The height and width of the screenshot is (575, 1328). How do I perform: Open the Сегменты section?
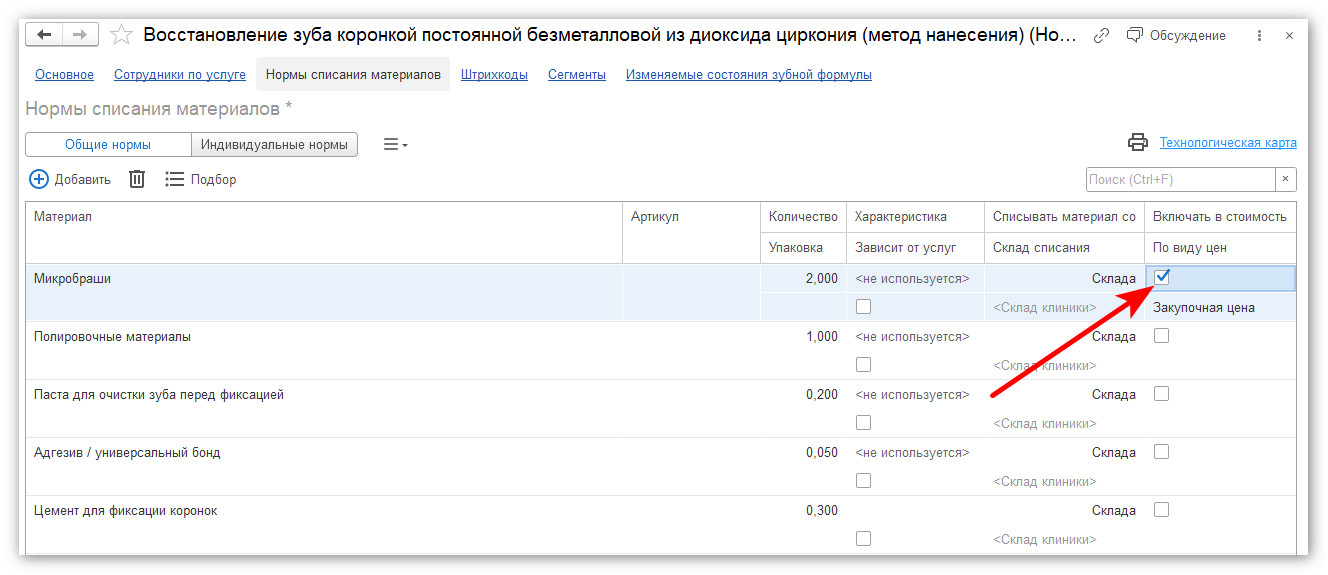pos(577,75)
